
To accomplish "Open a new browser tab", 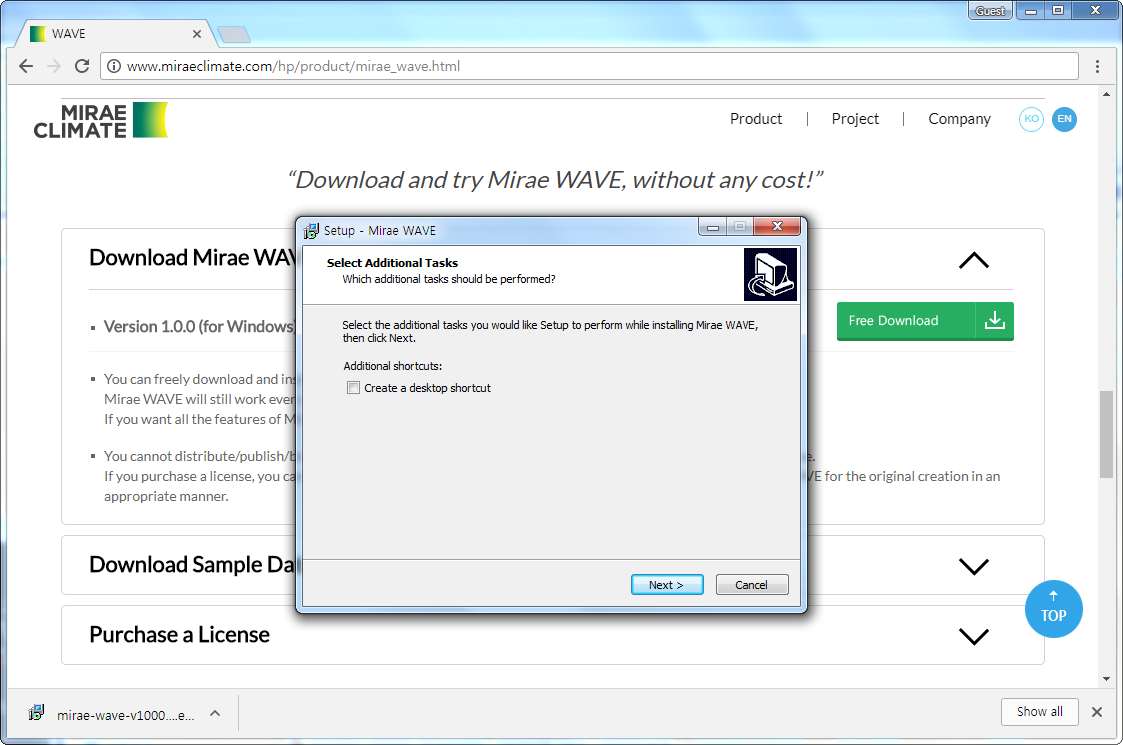I will [233, 34].
